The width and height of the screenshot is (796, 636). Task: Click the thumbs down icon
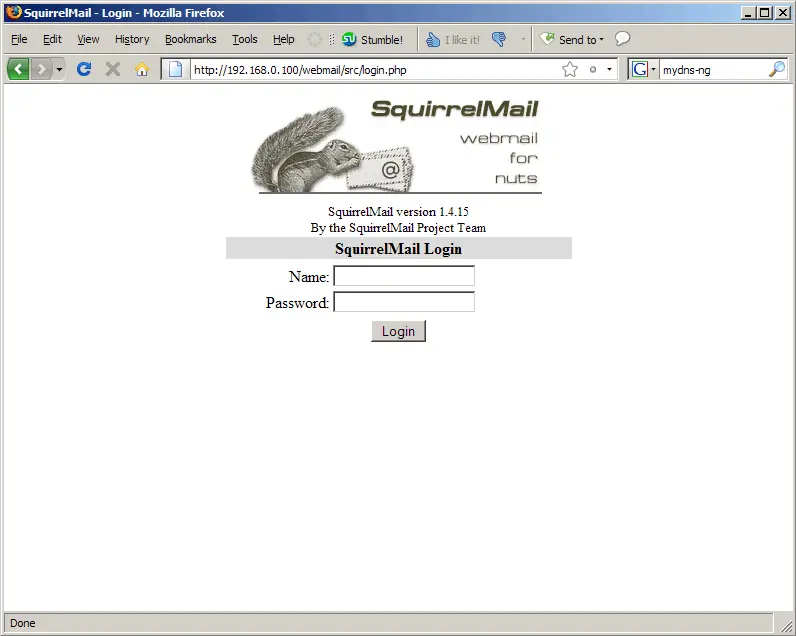(499, 40)
